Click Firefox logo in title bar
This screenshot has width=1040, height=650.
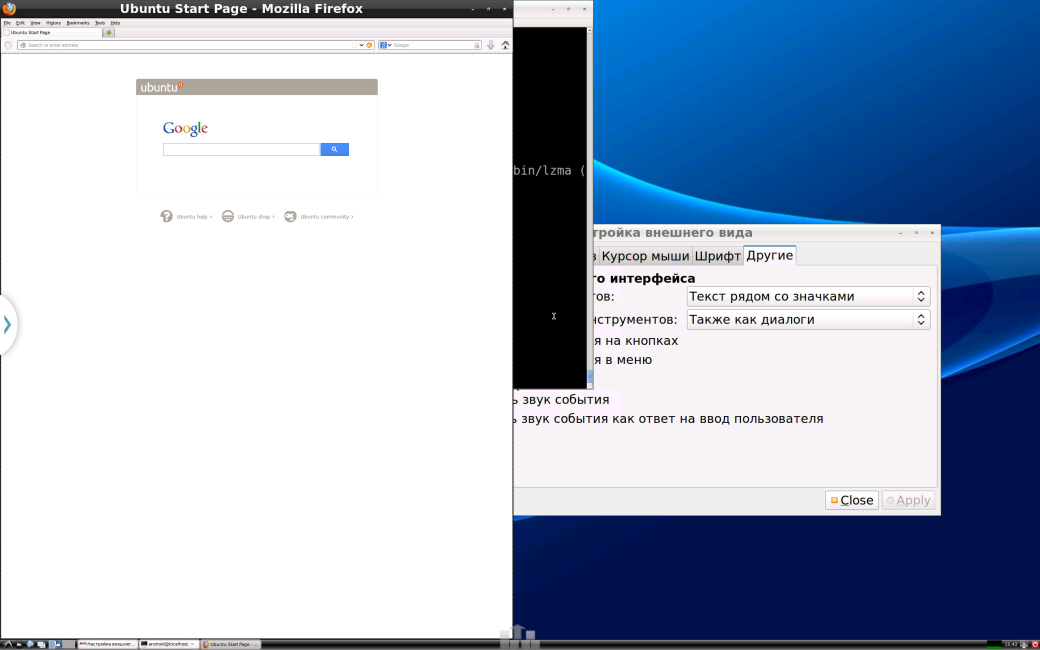point(9,9)
